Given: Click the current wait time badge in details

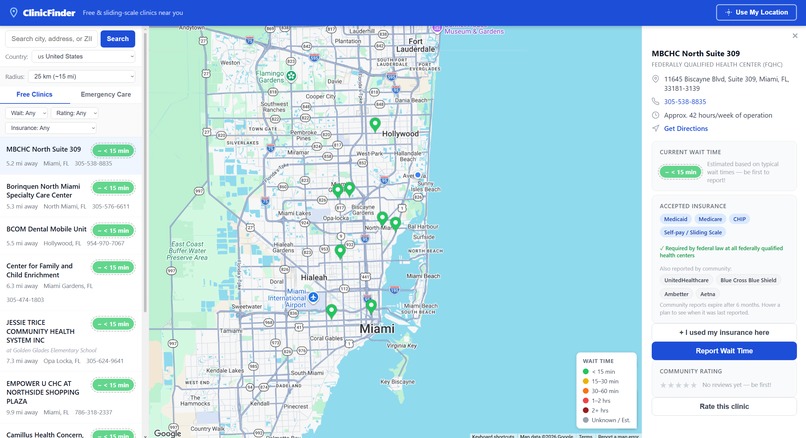Looking at the screenshot, I should coord(680,172).
